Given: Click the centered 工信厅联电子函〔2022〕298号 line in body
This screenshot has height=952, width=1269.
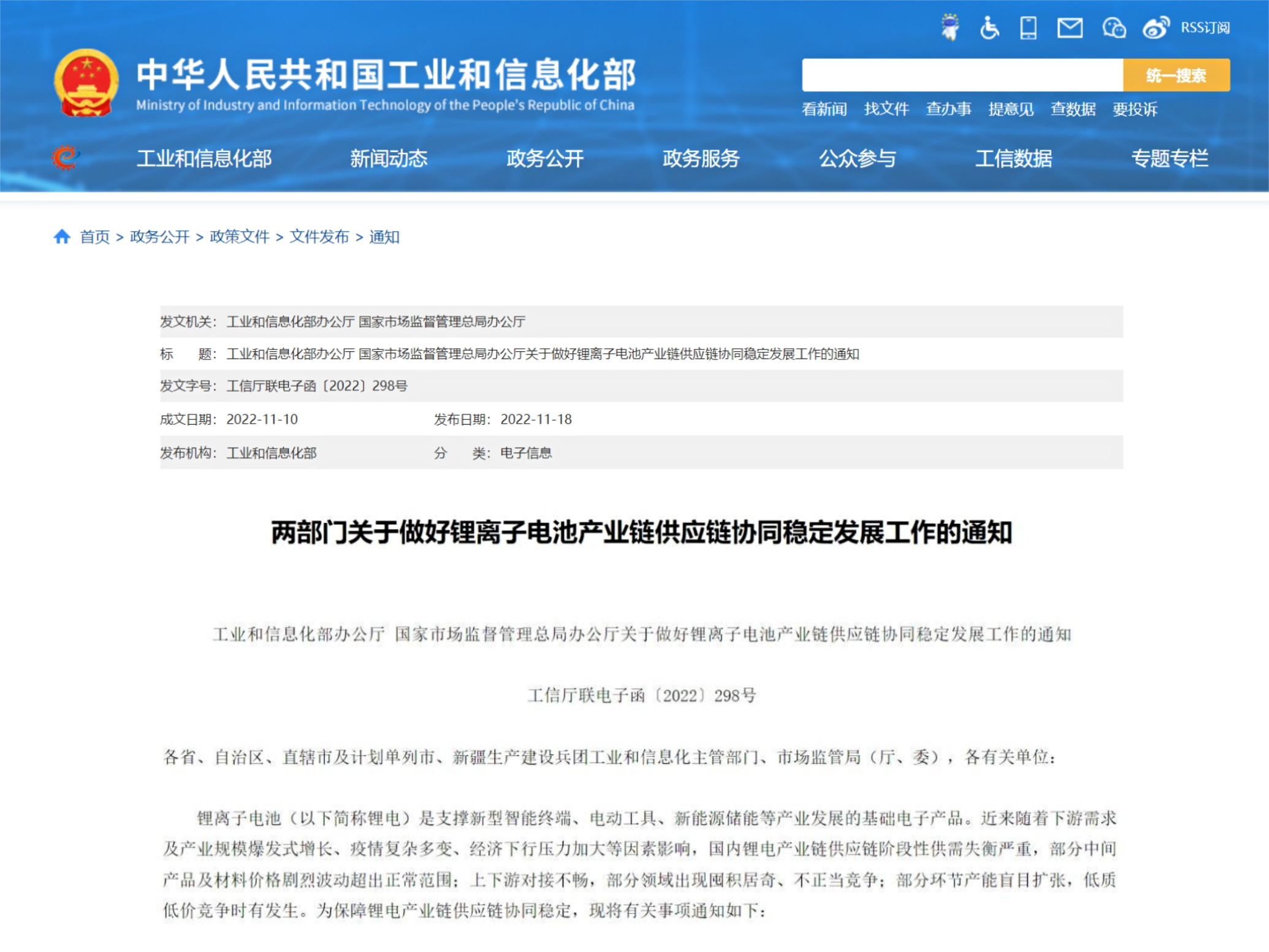Looking at the screenshot, I should pos(642,695).
